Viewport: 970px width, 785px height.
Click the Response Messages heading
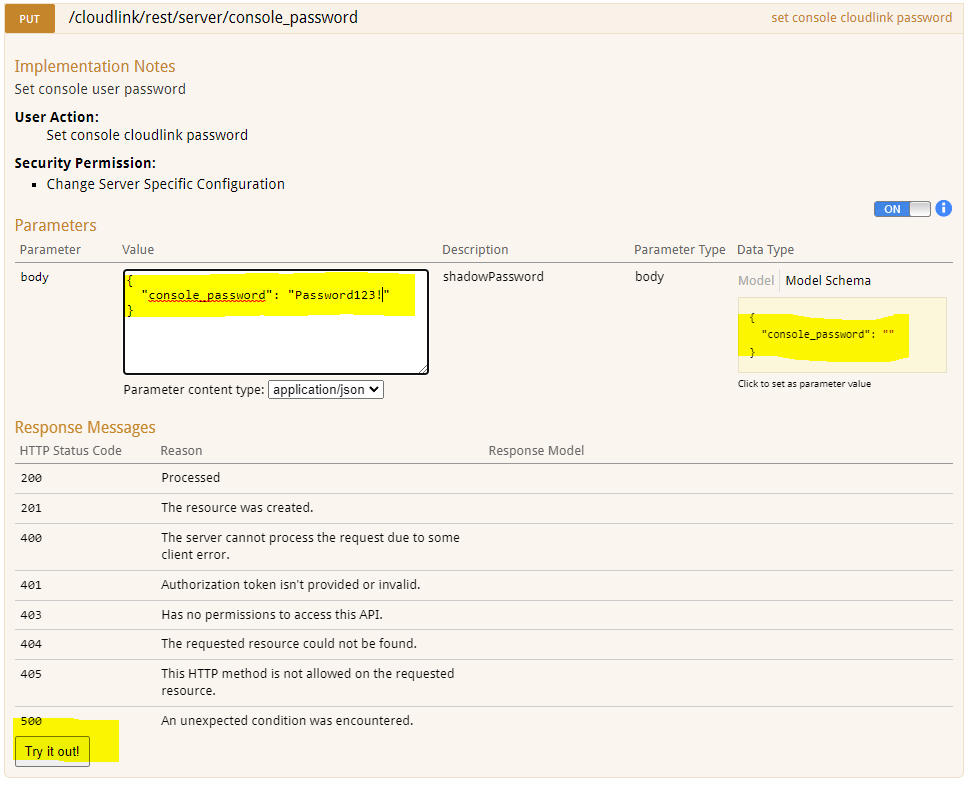click(84, 427)
